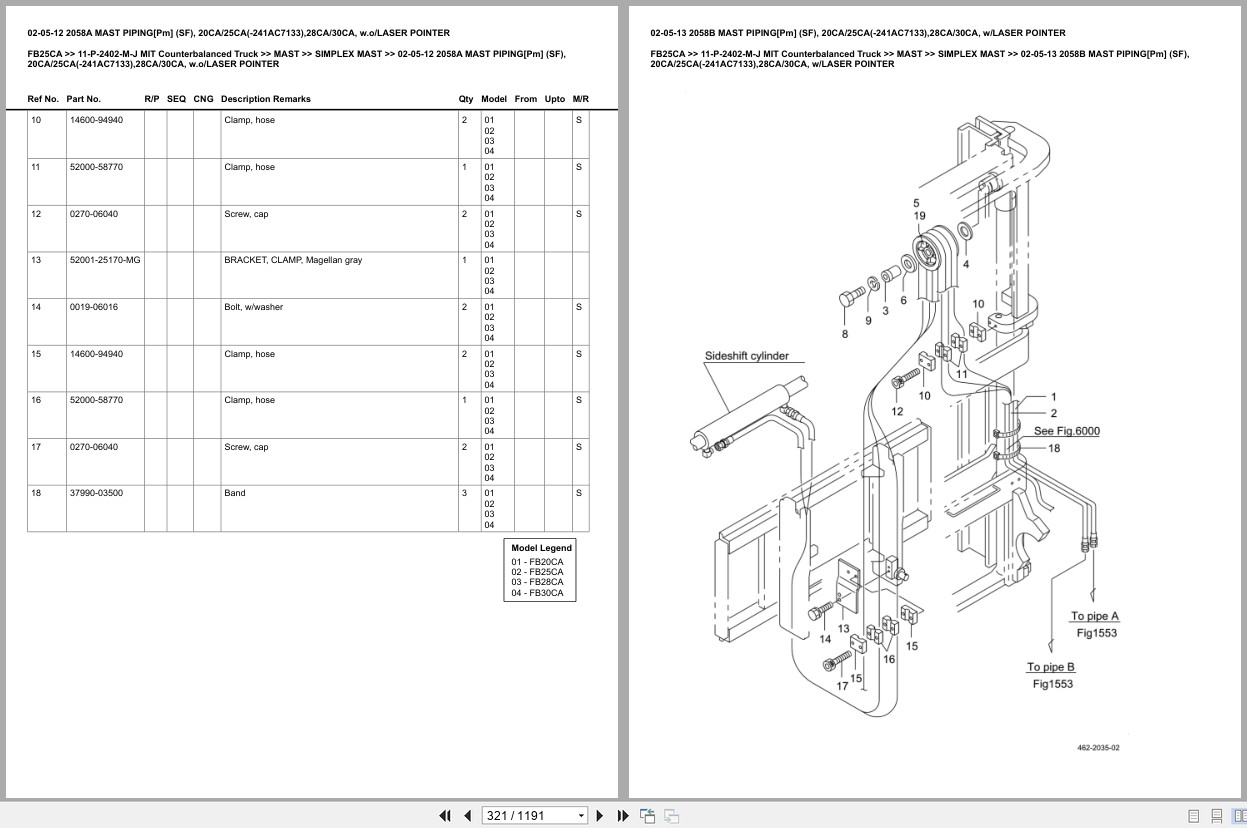Screen dimensions: 1247x828
Task: Click the '02-05-12 2058A MAST PIPING' left page title
Action: point(238,33)
